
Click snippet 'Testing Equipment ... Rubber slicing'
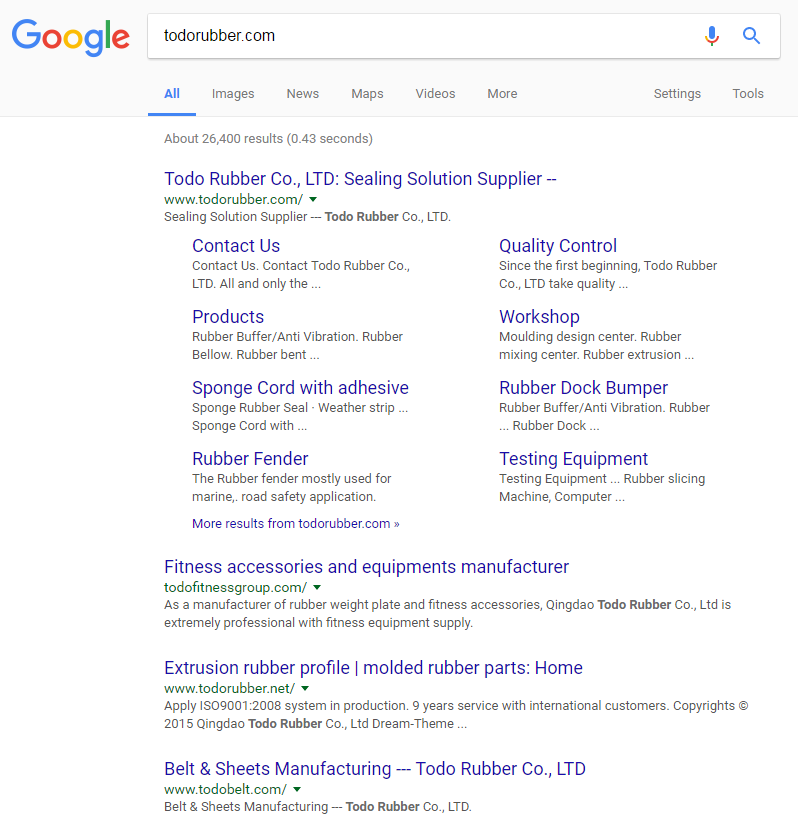602,487
